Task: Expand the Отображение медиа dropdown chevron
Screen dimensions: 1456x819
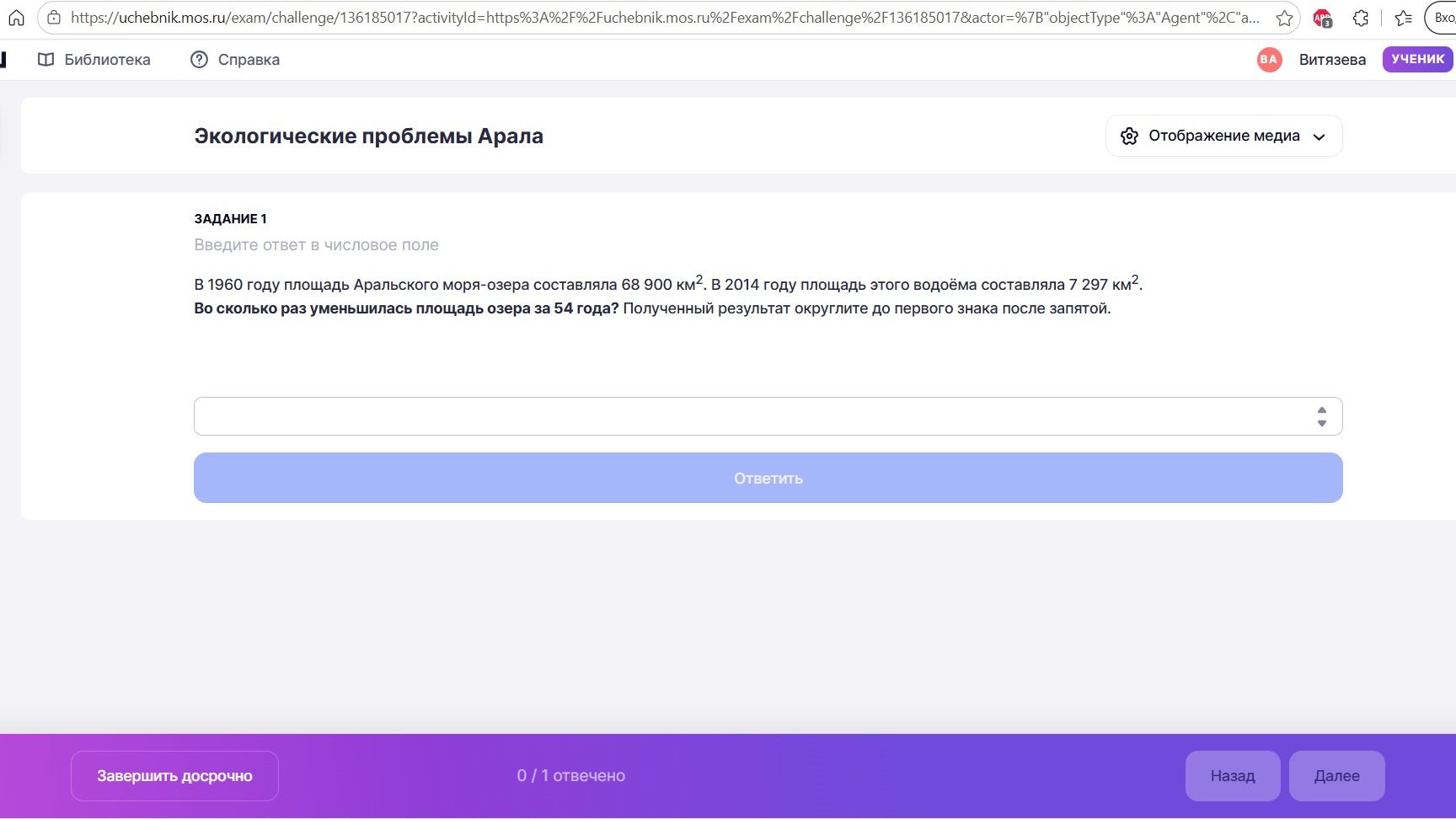Action: pyautogui.click(x=1319, y=136)
